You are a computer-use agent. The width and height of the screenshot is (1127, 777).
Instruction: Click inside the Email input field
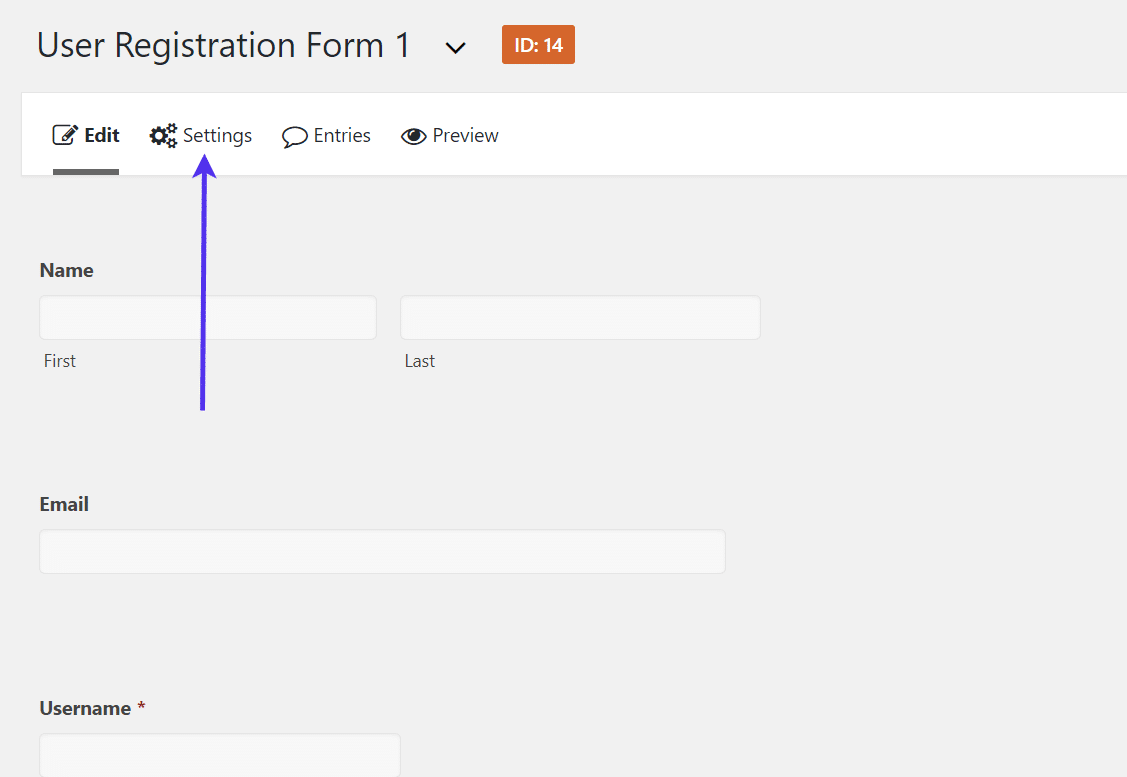[382, 551]
